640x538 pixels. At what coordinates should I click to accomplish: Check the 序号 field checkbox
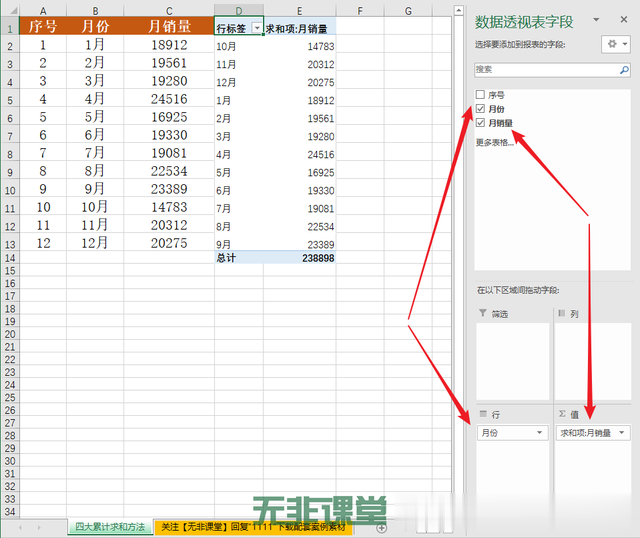point(480,95)
